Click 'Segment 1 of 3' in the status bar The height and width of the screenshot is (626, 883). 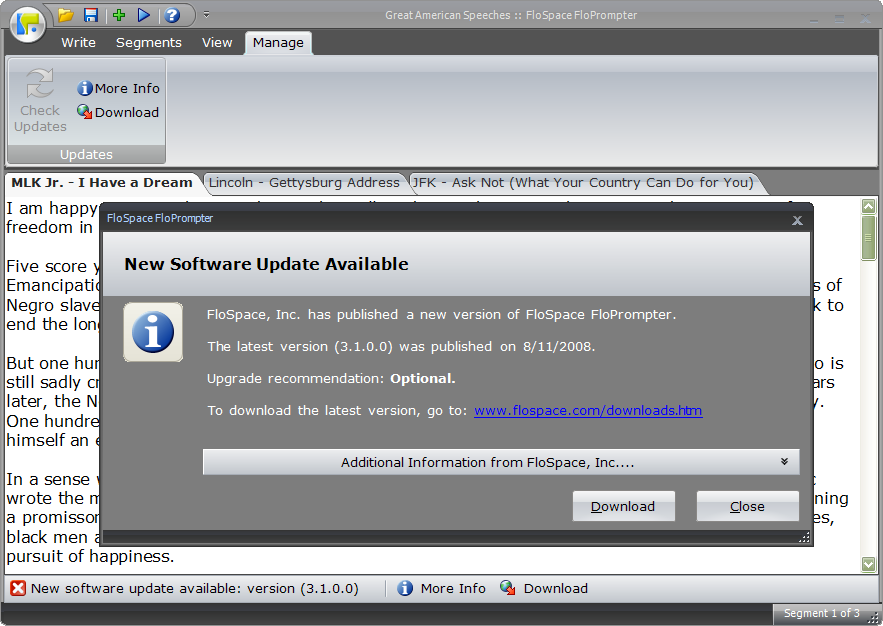(x=822, y=613)
